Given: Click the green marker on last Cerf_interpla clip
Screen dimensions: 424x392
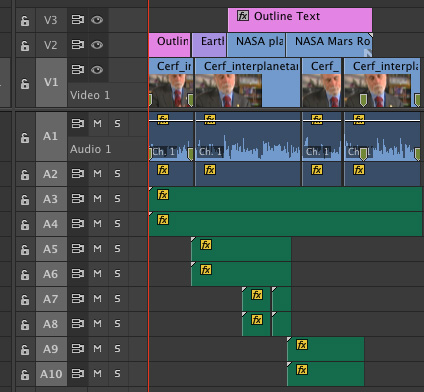Looking at the screenshot, I should point(363,100).
